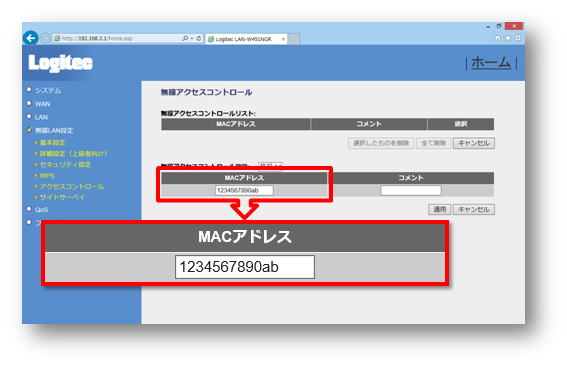The height and width of the screenshot is (366, 567).
Task: Open 詳細設定(上級者向け) submenu item
Action: point(73,154)
